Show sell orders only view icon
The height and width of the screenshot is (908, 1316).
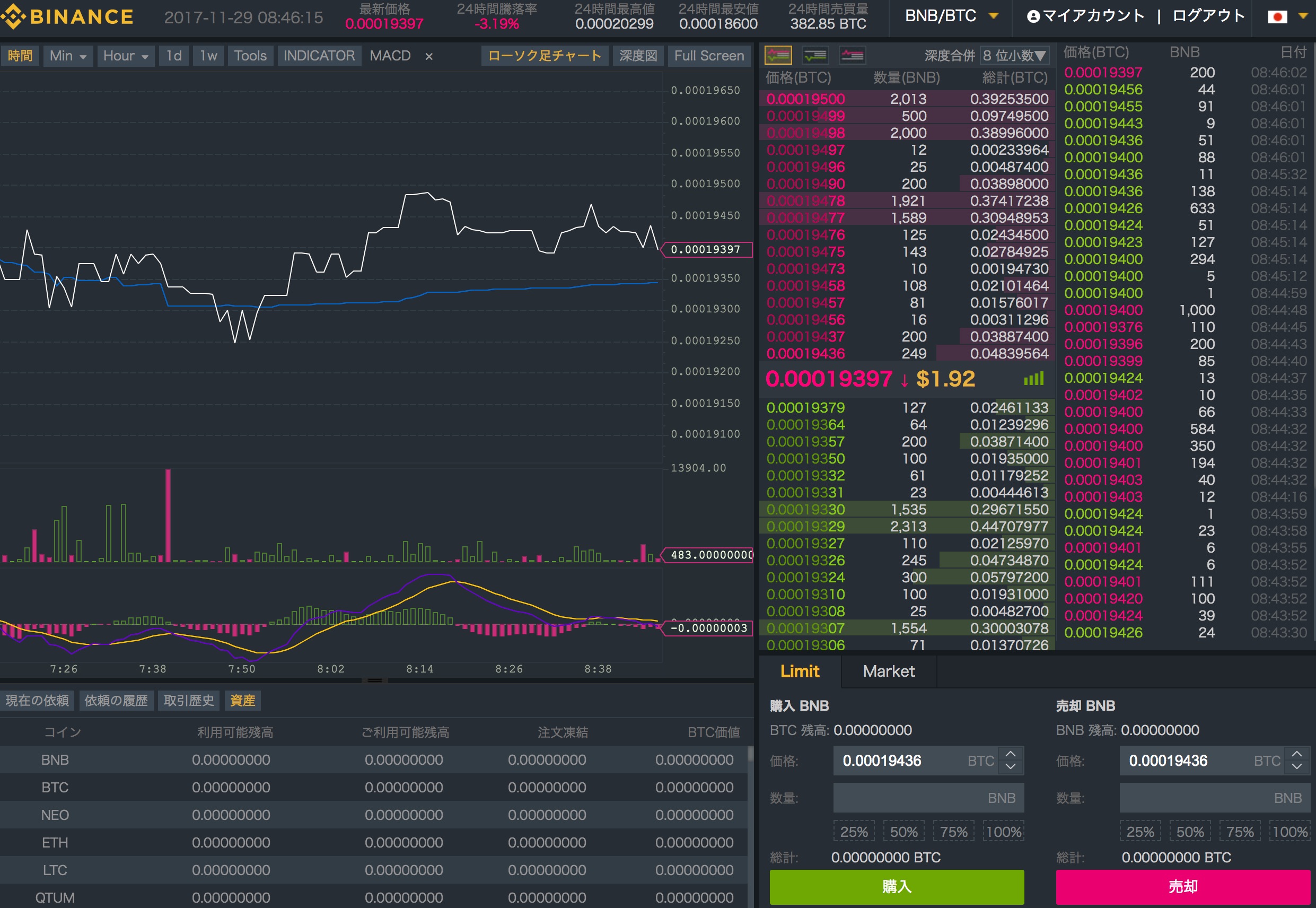pyautogui.click(x=852, y=55)
